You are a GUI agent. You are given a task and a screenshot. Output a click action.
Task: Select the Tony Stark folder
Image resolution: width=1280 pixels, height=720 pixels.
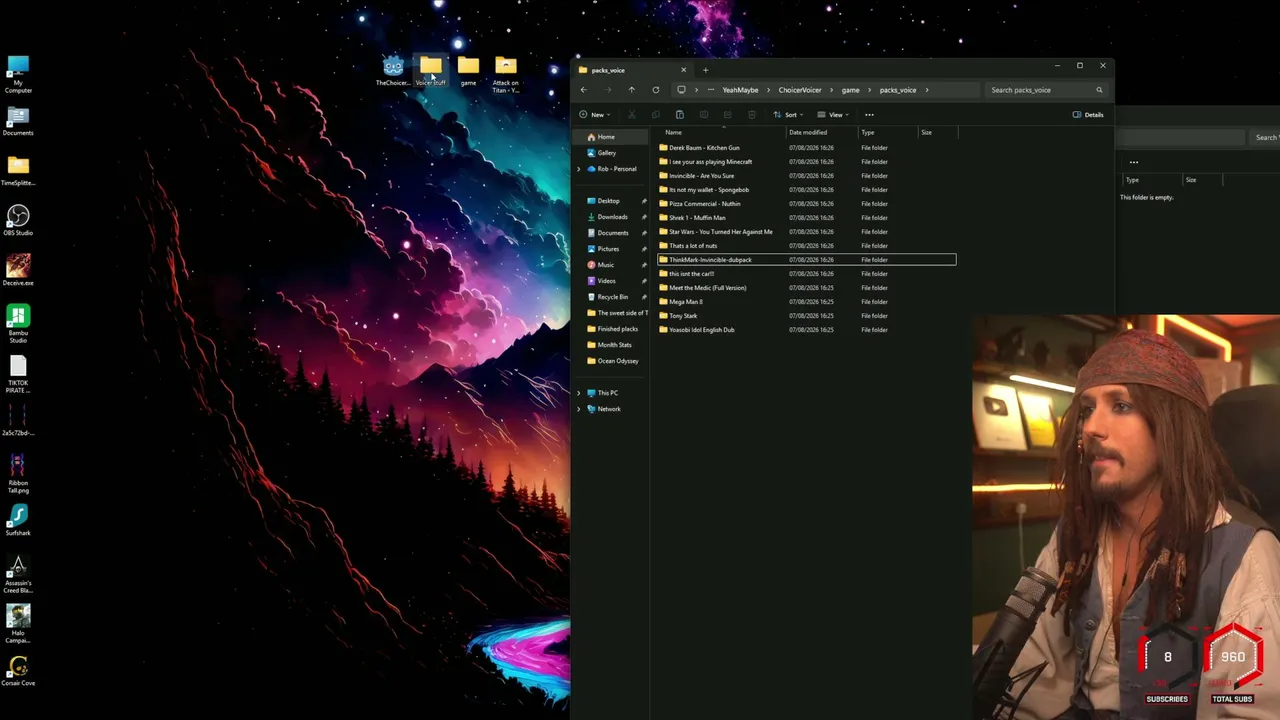pos(806,316)
